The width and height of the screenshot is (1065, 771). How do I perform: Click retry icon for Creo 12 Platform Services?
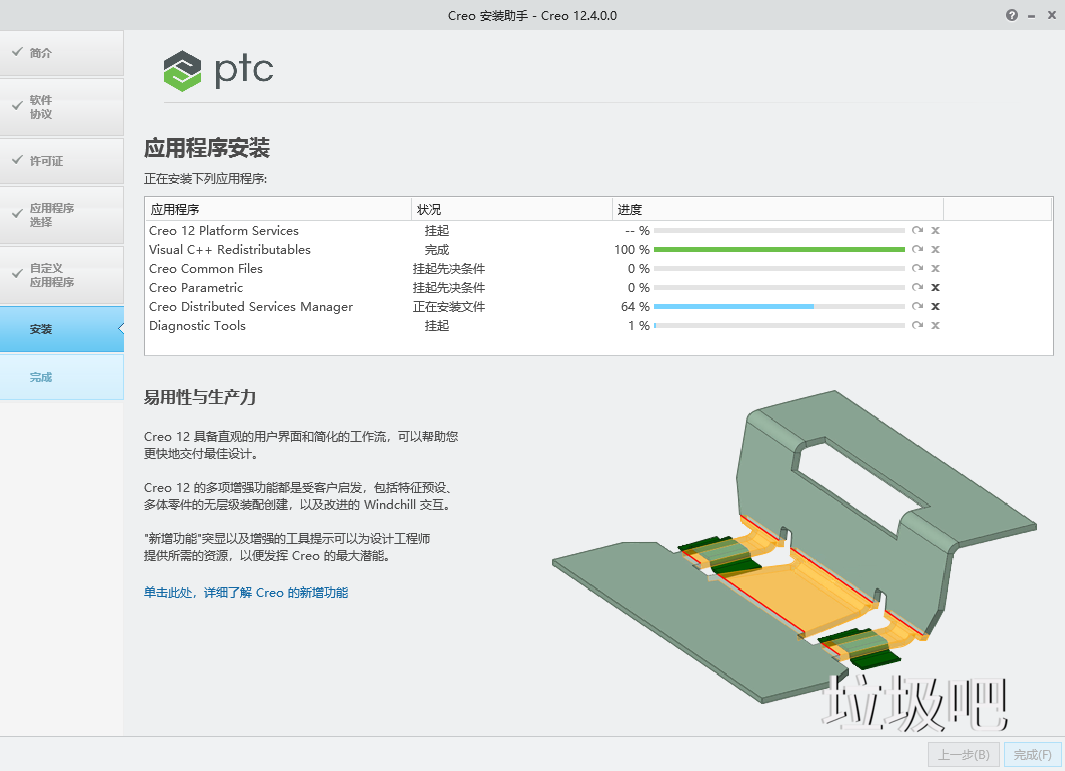917,231
